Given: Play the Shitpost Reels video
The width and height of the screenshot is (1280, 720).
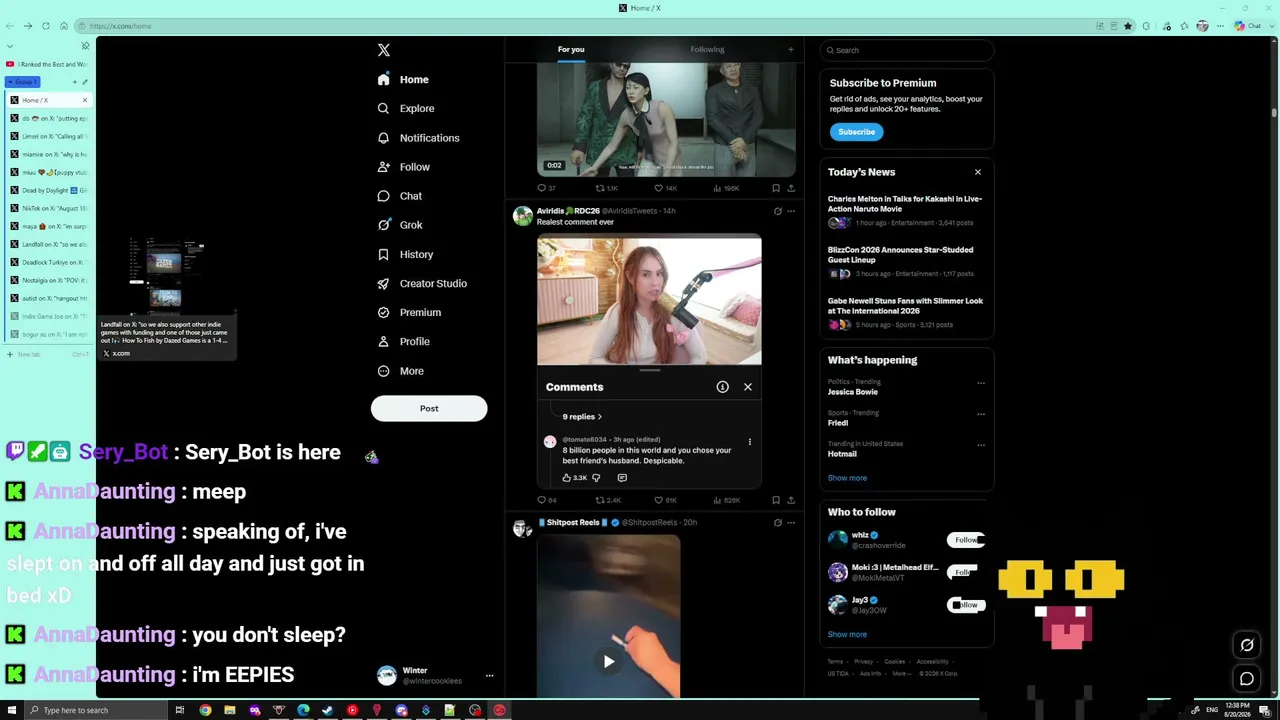Looking at the screenshot, I should click(x=608, y=661).
